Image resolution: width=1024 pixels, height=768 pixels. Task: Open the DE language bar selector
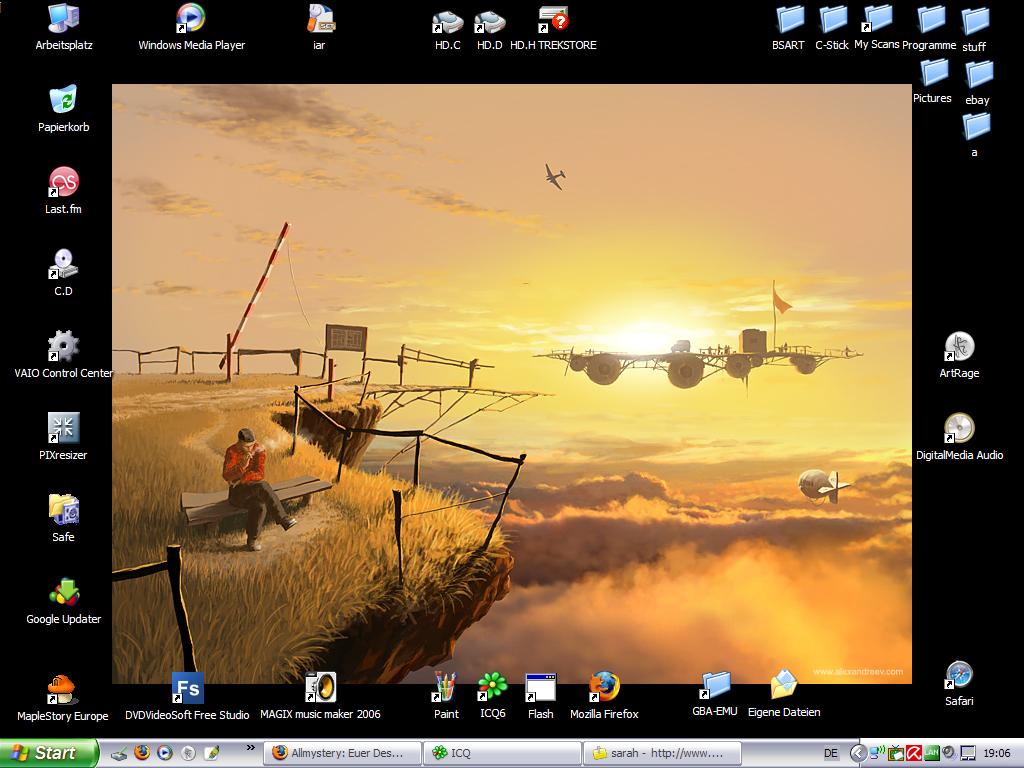830,754
